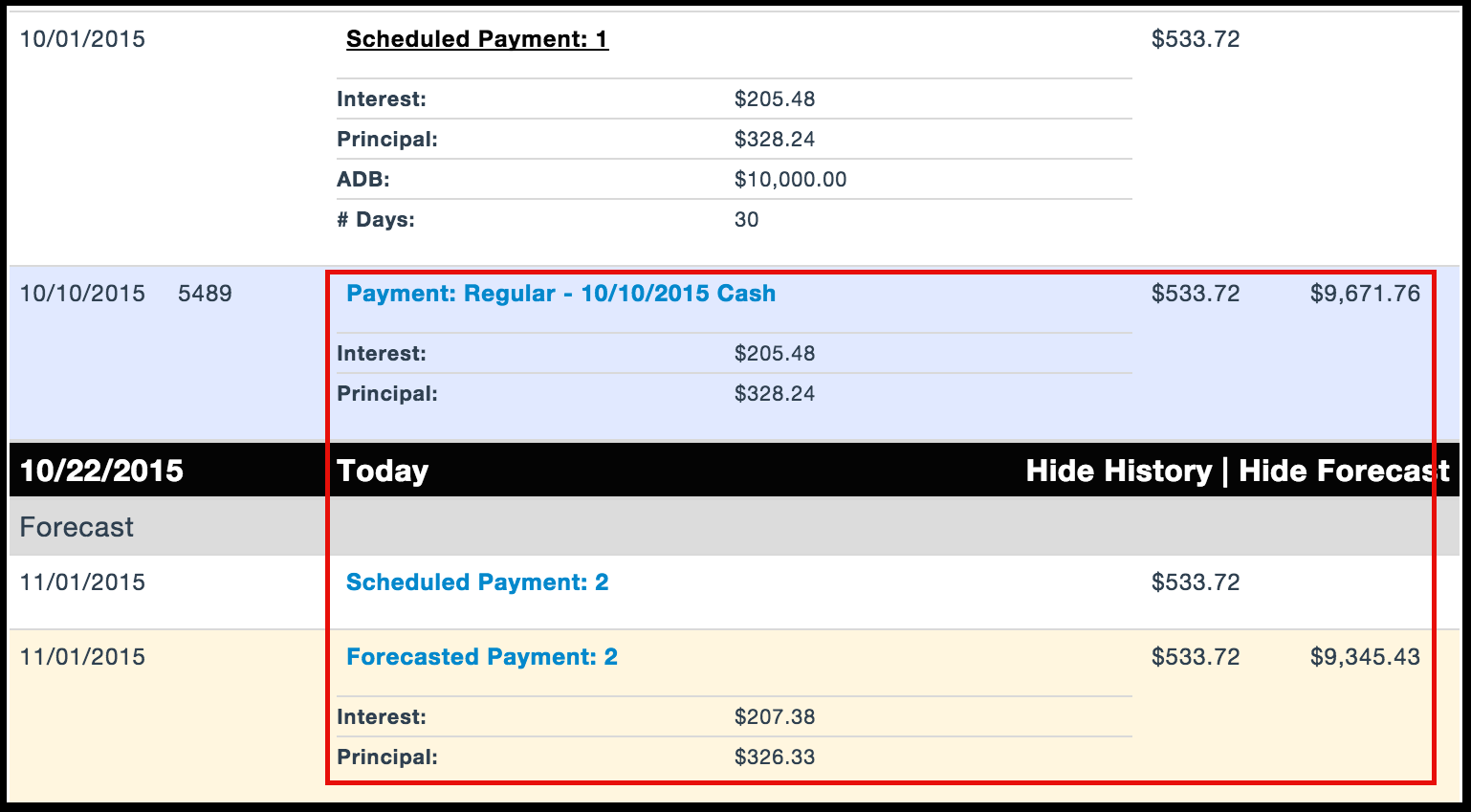1471x812 pixels.
Task: Click Hide Forecast link
Action: pyautogui.click(x=1344, y=471)
